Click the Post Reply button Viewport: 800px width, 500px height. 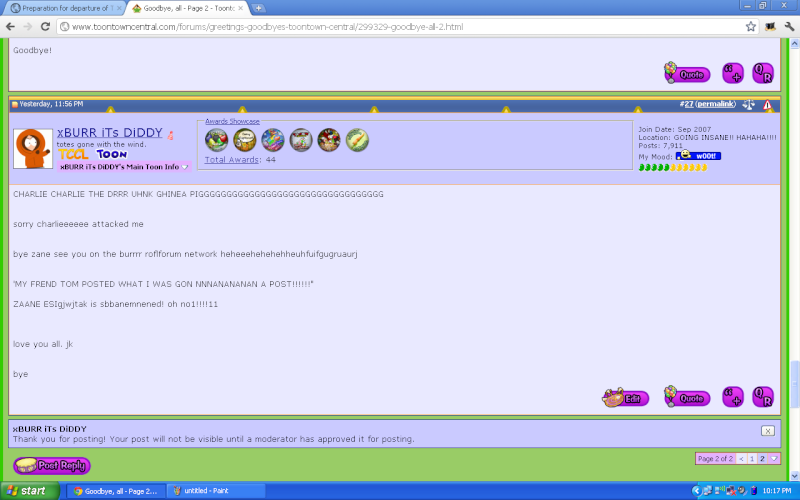click(x=52, y=465)
